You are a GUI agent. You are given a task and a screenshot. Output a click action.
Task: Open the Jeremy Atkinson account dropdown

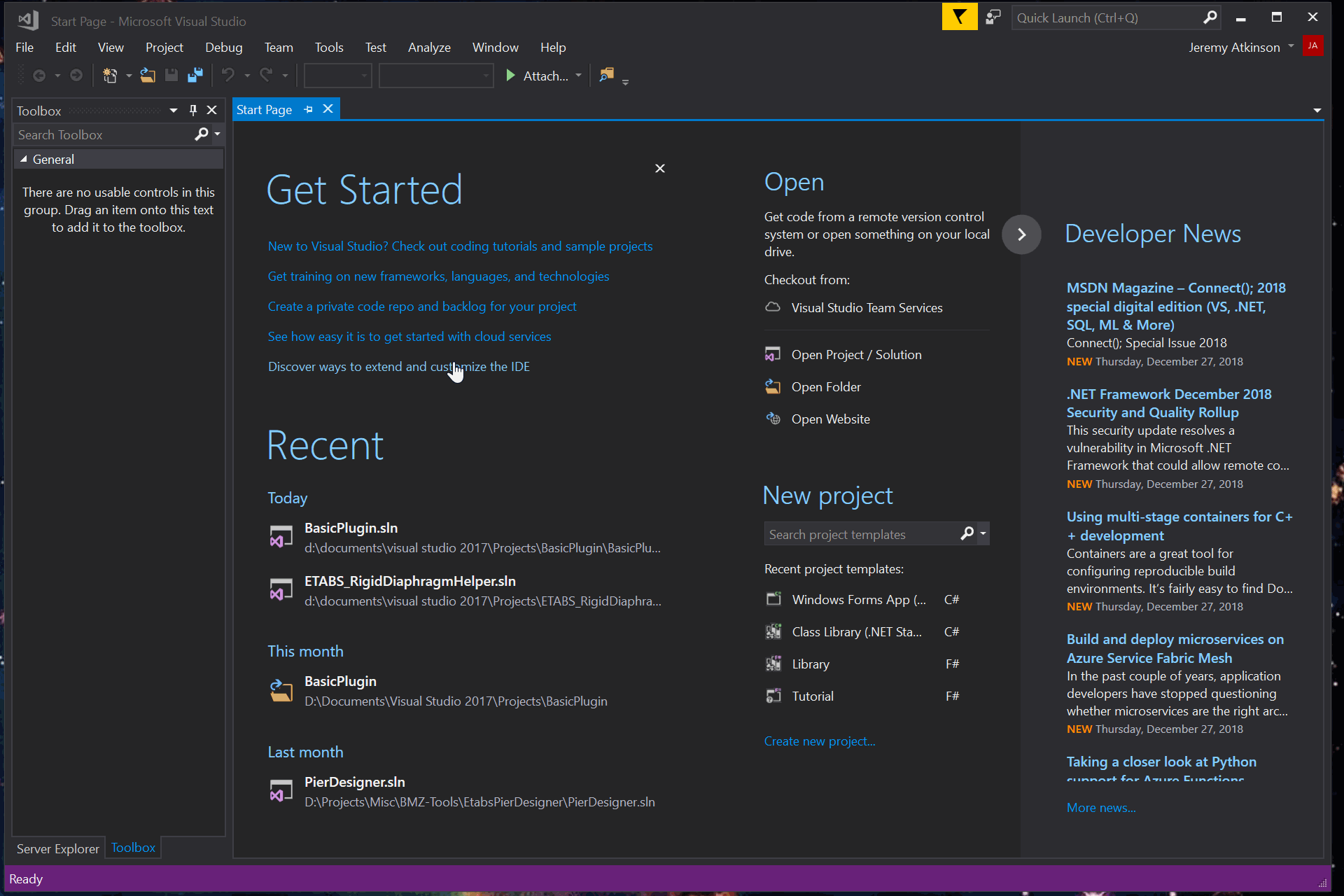click(x=1291, y=46)
